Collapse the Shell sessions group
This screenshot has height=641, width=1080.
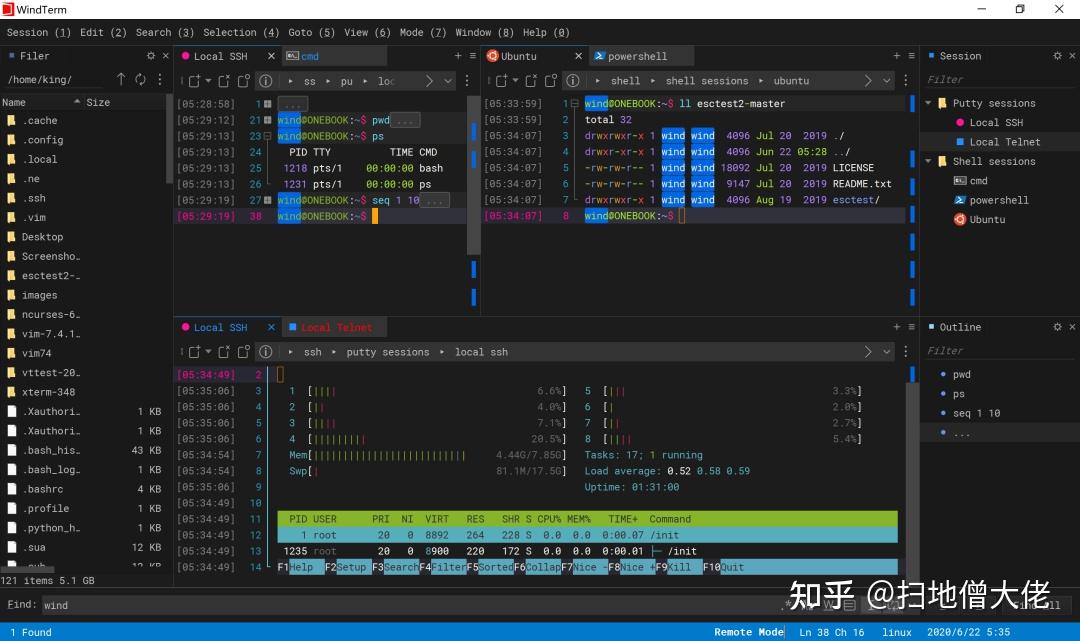coord(928,161)
